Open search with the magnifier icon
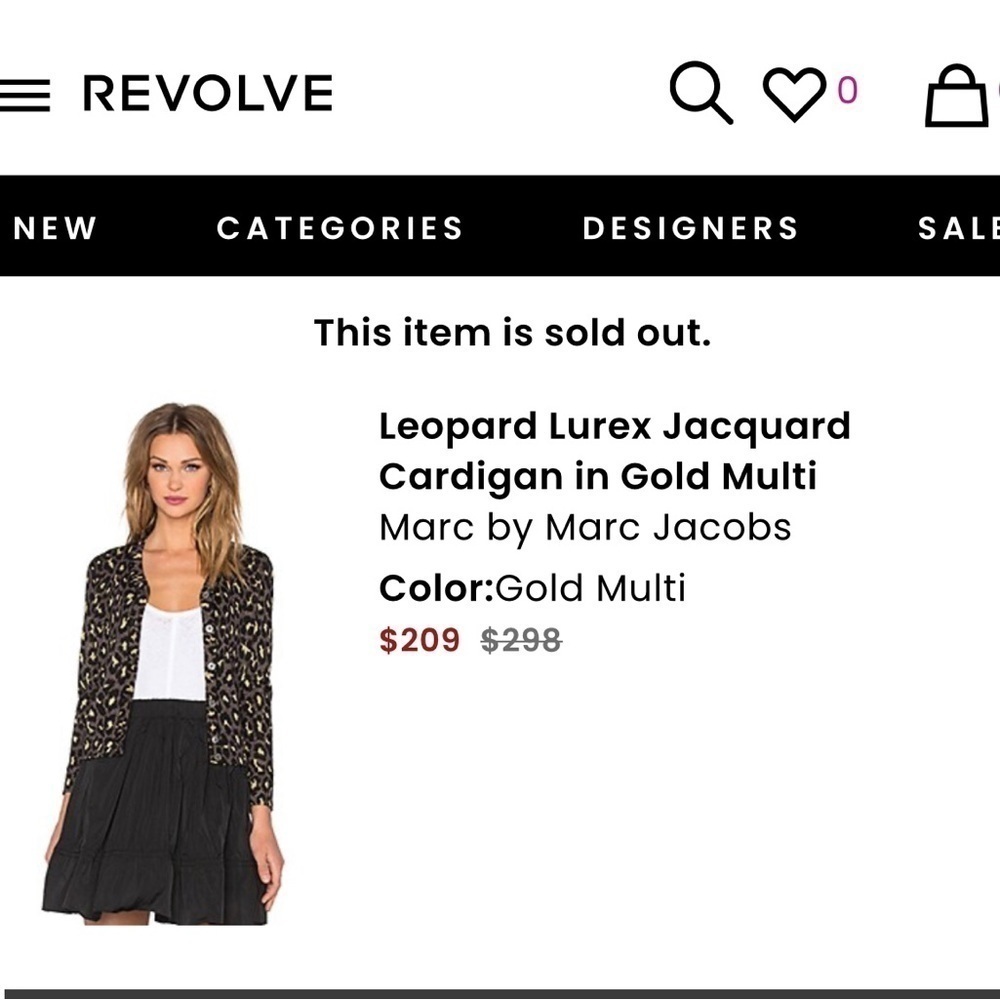Viewport: 1000px width, 1000px height. coord(700,93)
